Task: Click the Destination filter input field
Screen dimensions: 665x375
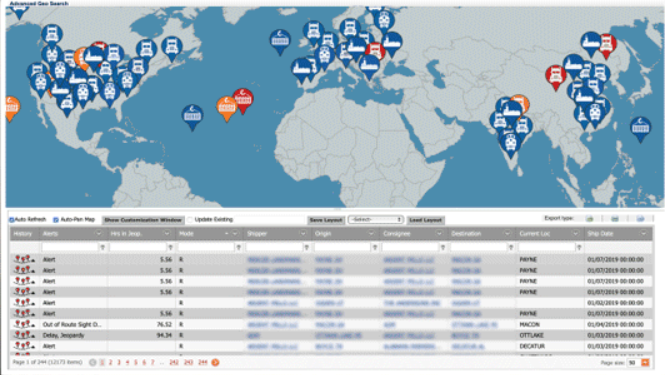Action: [478, 247]
